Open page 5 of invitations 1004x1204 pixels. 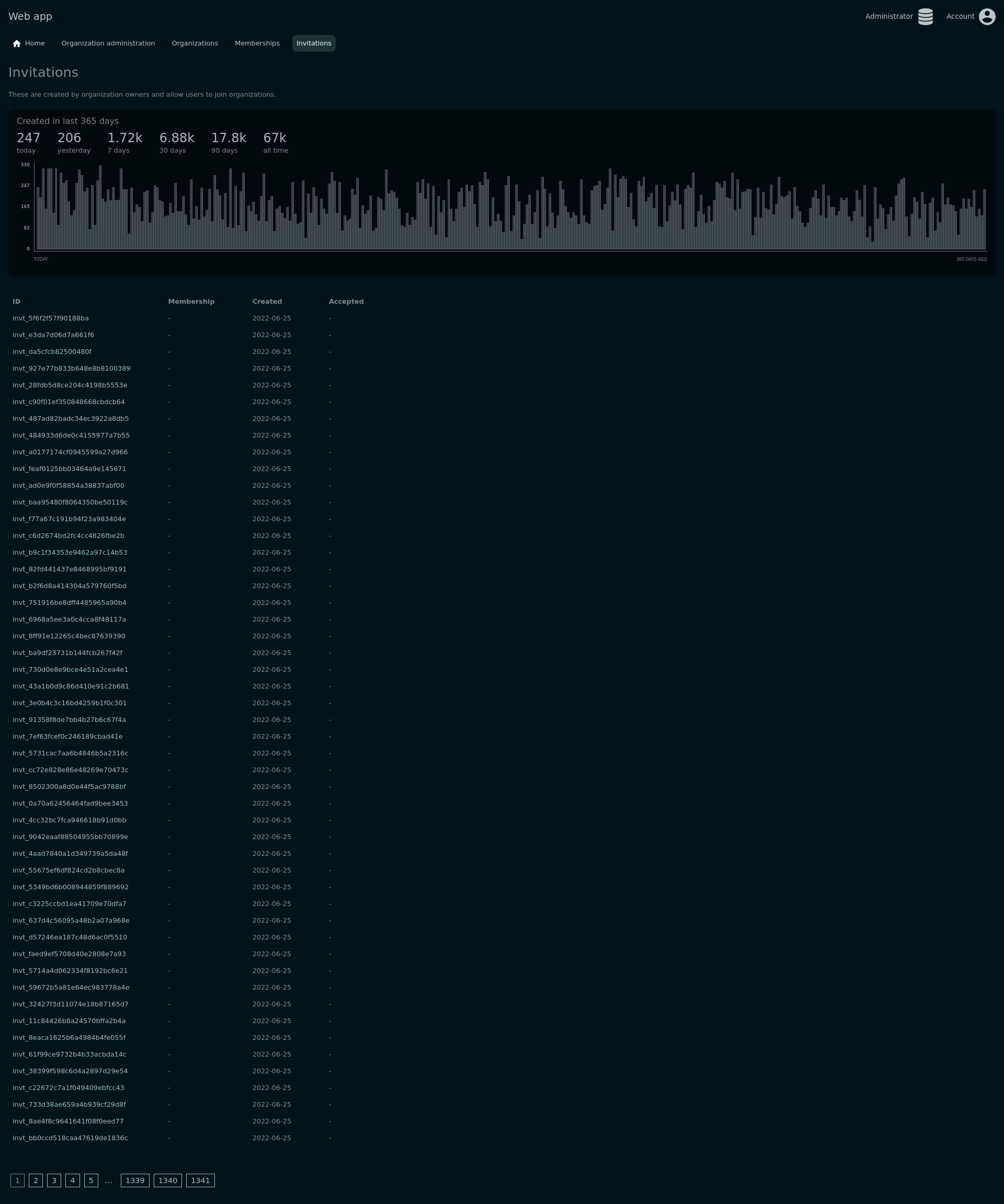pos(90,1180)
